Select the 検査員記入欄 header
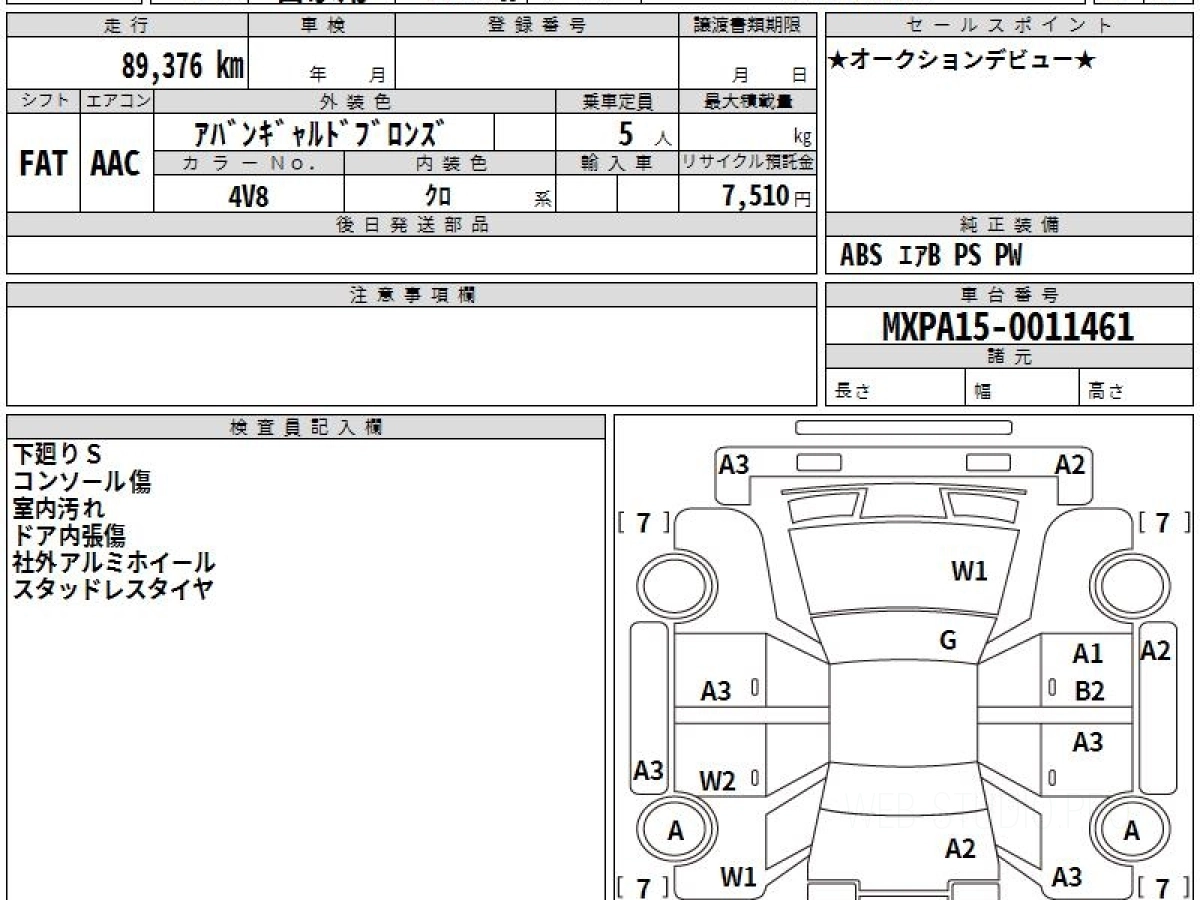This screenshot has width=1200, height=900. coord(306,427)
